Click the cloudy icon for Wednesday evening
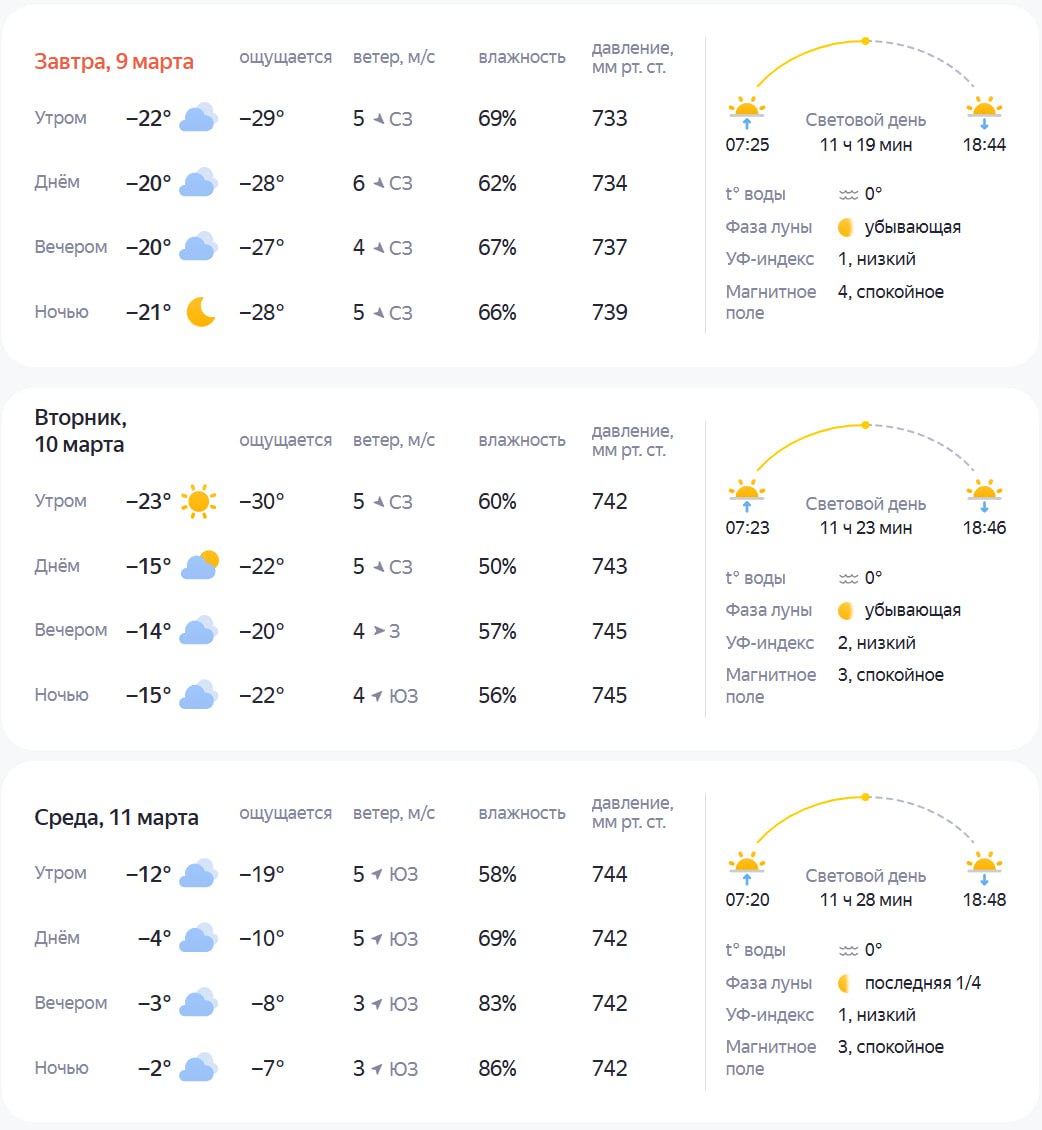Screen dimensions: 1042x1130 pyautogui.click(x=199, y=1003)
